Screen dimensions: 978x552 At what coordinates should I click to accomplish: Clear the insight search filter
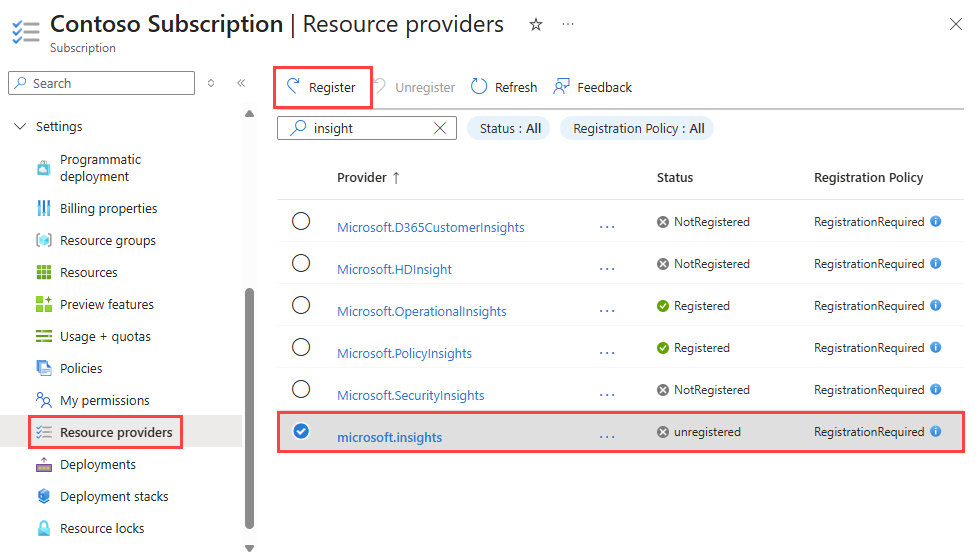click(440, 128)
